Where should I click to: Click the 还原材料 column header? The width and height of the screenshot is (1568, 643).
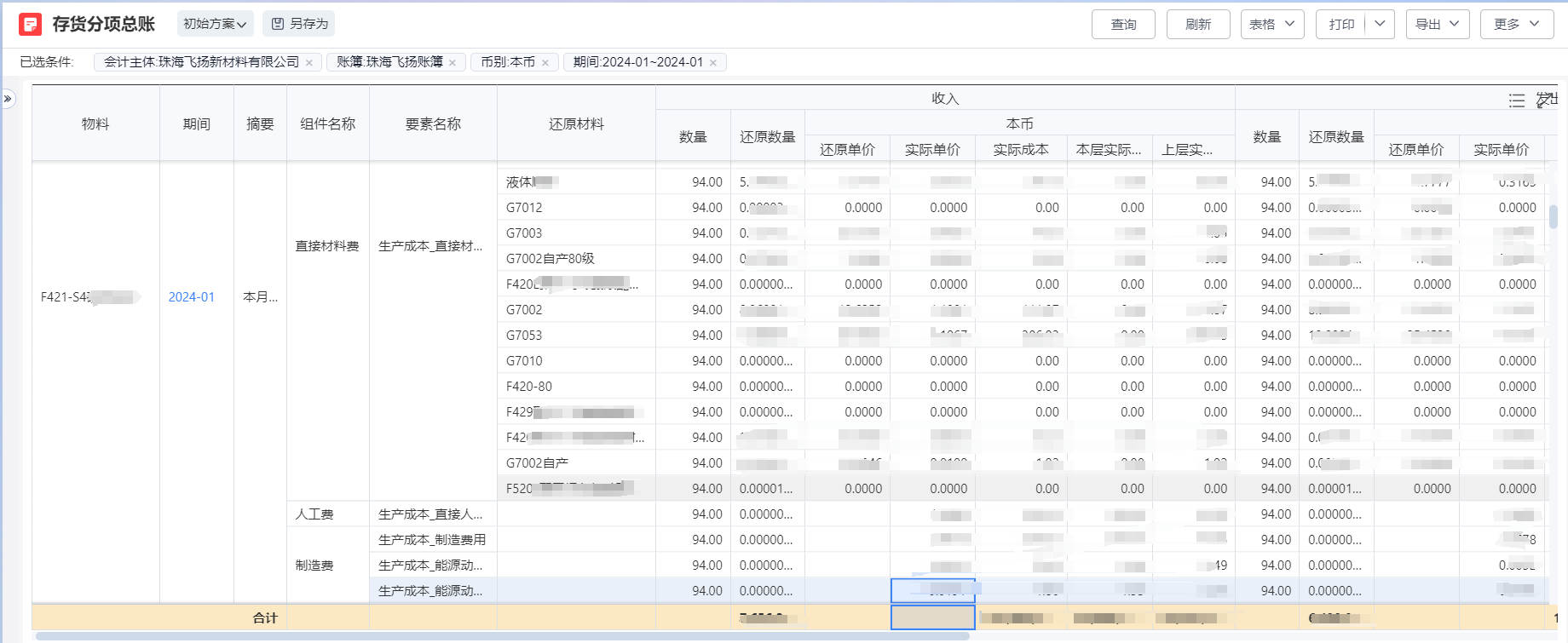[x=576, y=123]
